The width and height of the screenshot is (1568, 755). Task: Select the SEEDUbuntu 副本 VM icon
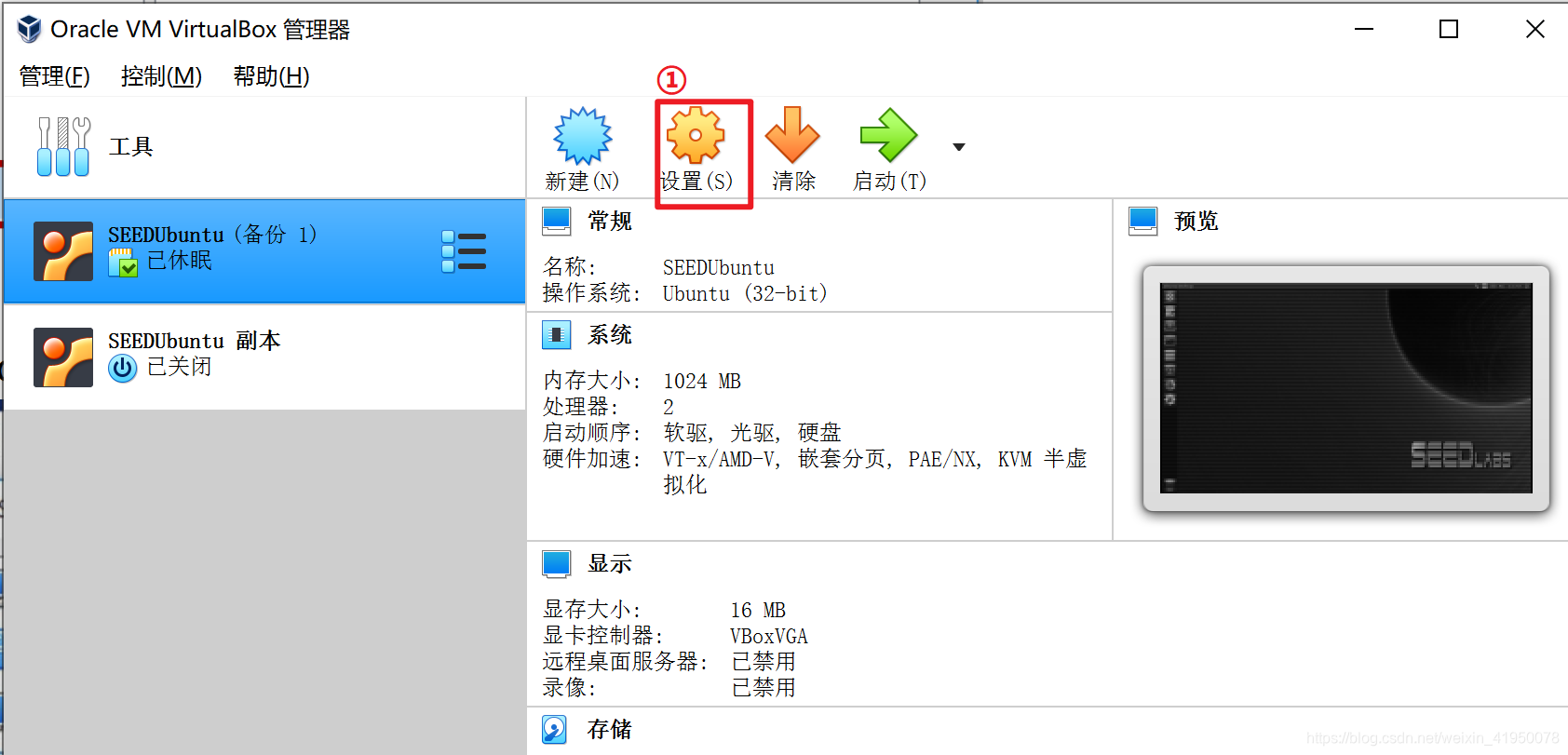point(63,357)
